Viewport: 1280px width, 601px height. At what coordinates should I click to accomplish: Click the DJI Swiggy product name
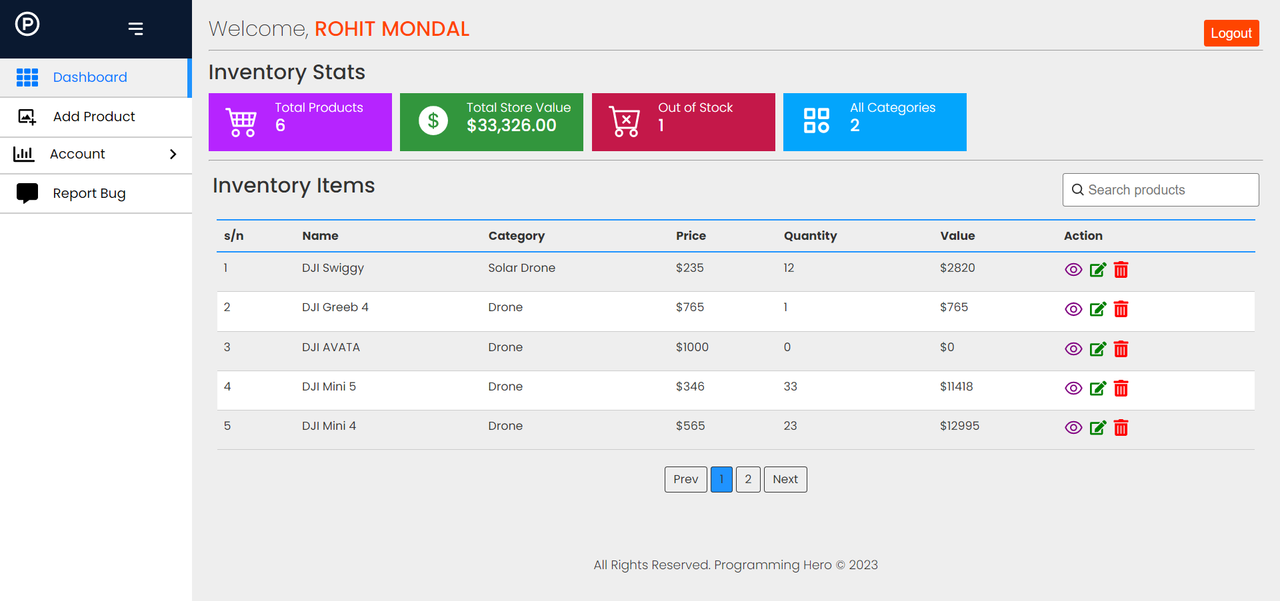[x=333, y=268]
